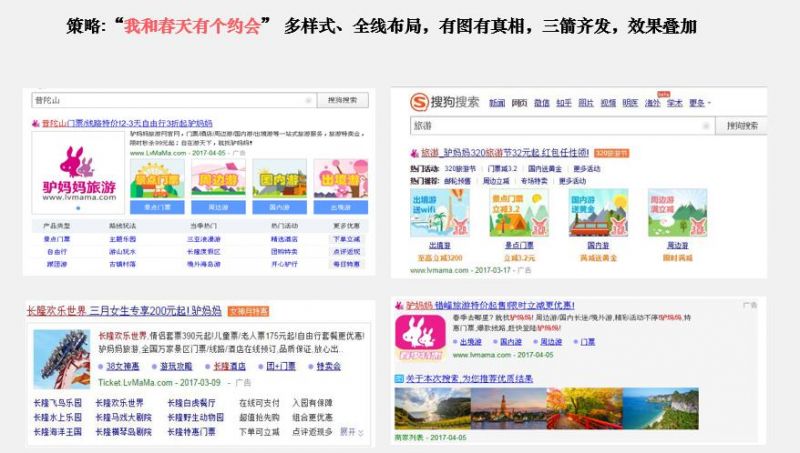Open 图片 tab in Sogou navigation
The width and height of the screenshot is (800, 453).
point(586,103)
